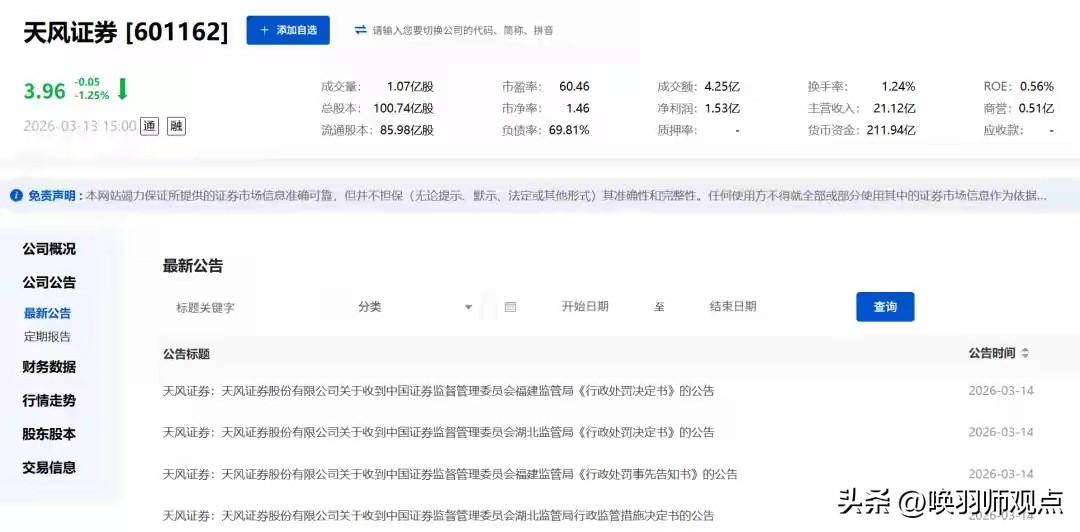Viewport: 1080px width, 532px height.
Task: Click the 免责声明 disclaimer label
Action: coord(54,196)
